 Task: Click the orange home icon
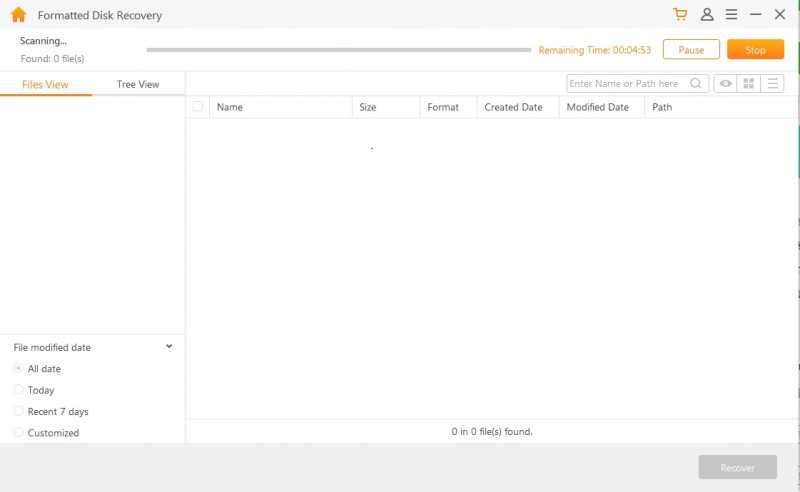[x=18, y=15]
